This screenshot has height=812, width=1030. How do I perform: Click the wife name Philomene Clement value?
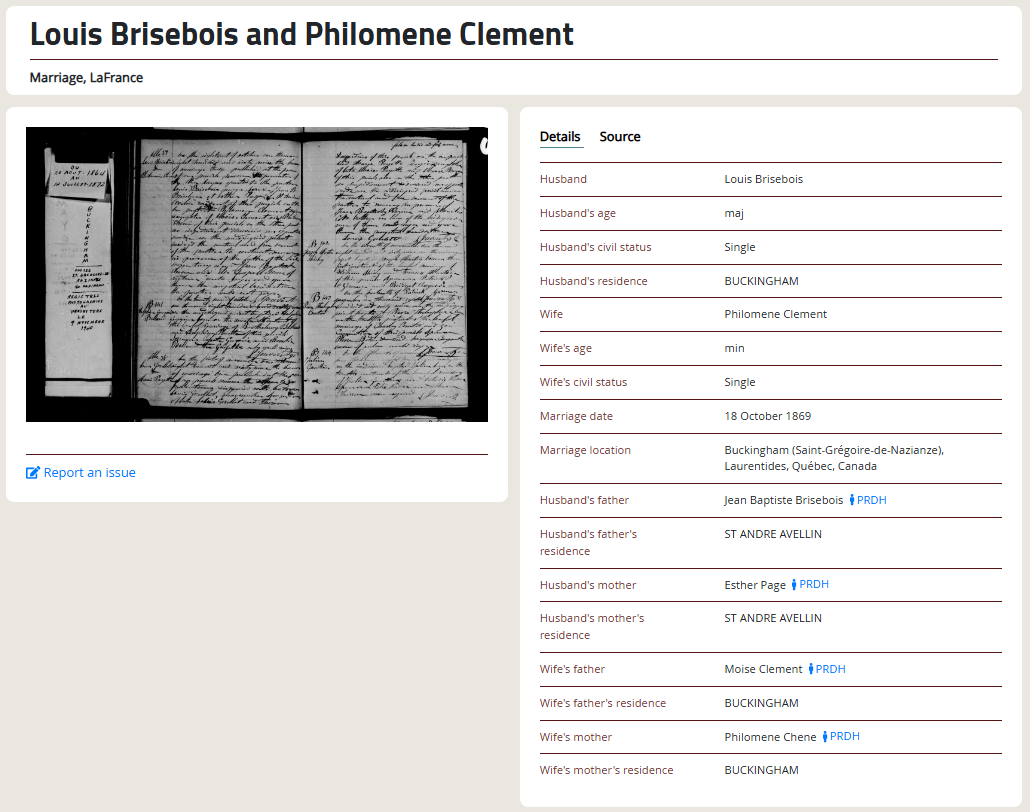775,314
